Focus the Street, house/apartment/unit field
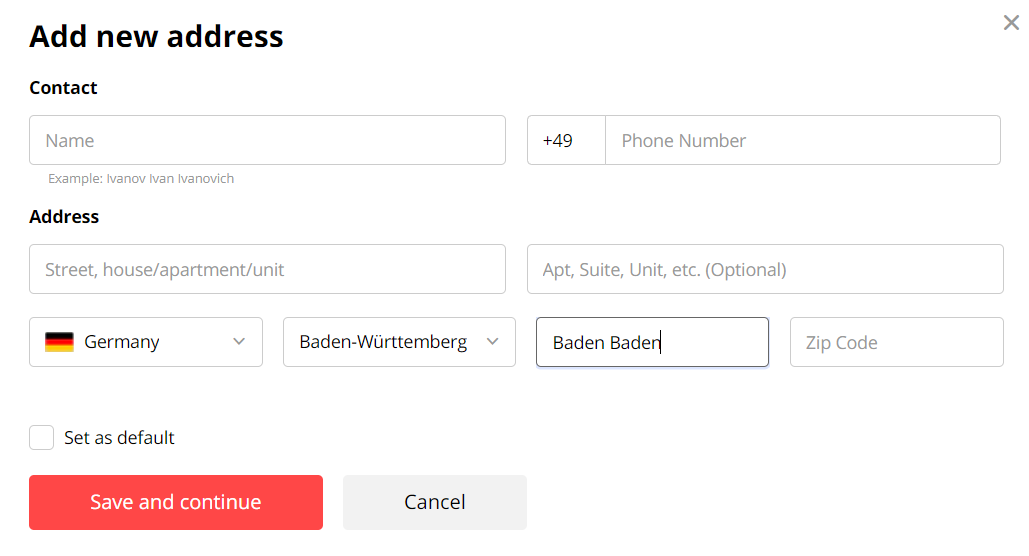The image size is (1029, 556). click(x=267, y=269)
